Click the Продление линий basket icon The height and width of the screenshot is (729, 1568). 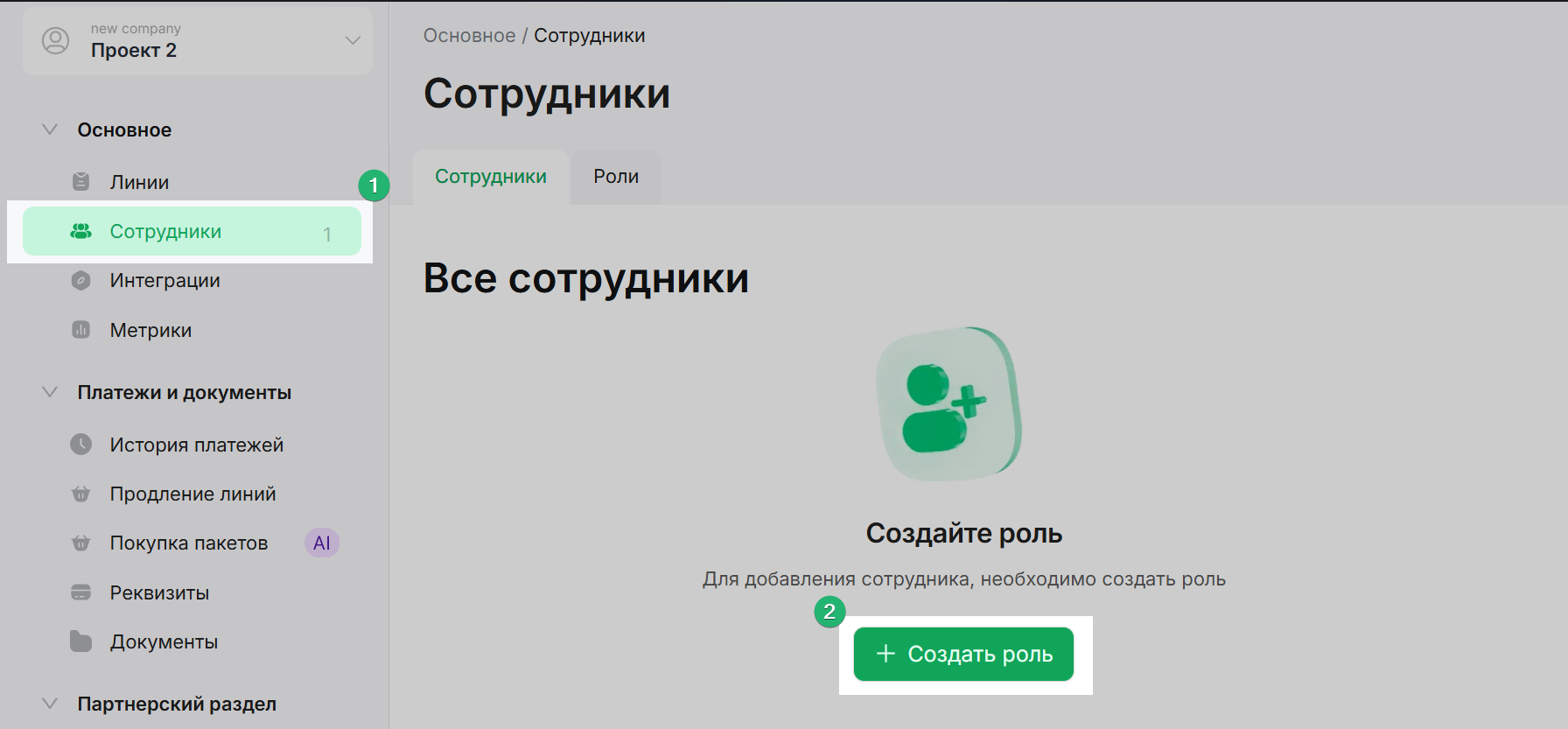80,494
